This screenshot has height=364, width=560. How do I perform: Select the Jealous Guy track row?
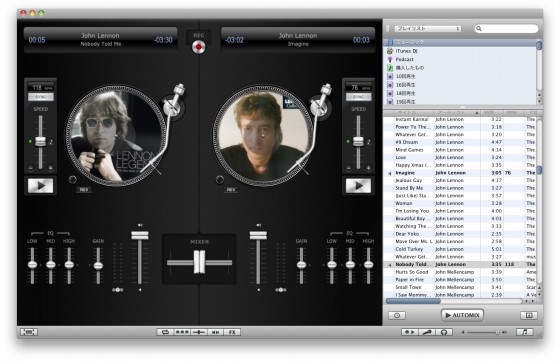(x=461, y=180)
